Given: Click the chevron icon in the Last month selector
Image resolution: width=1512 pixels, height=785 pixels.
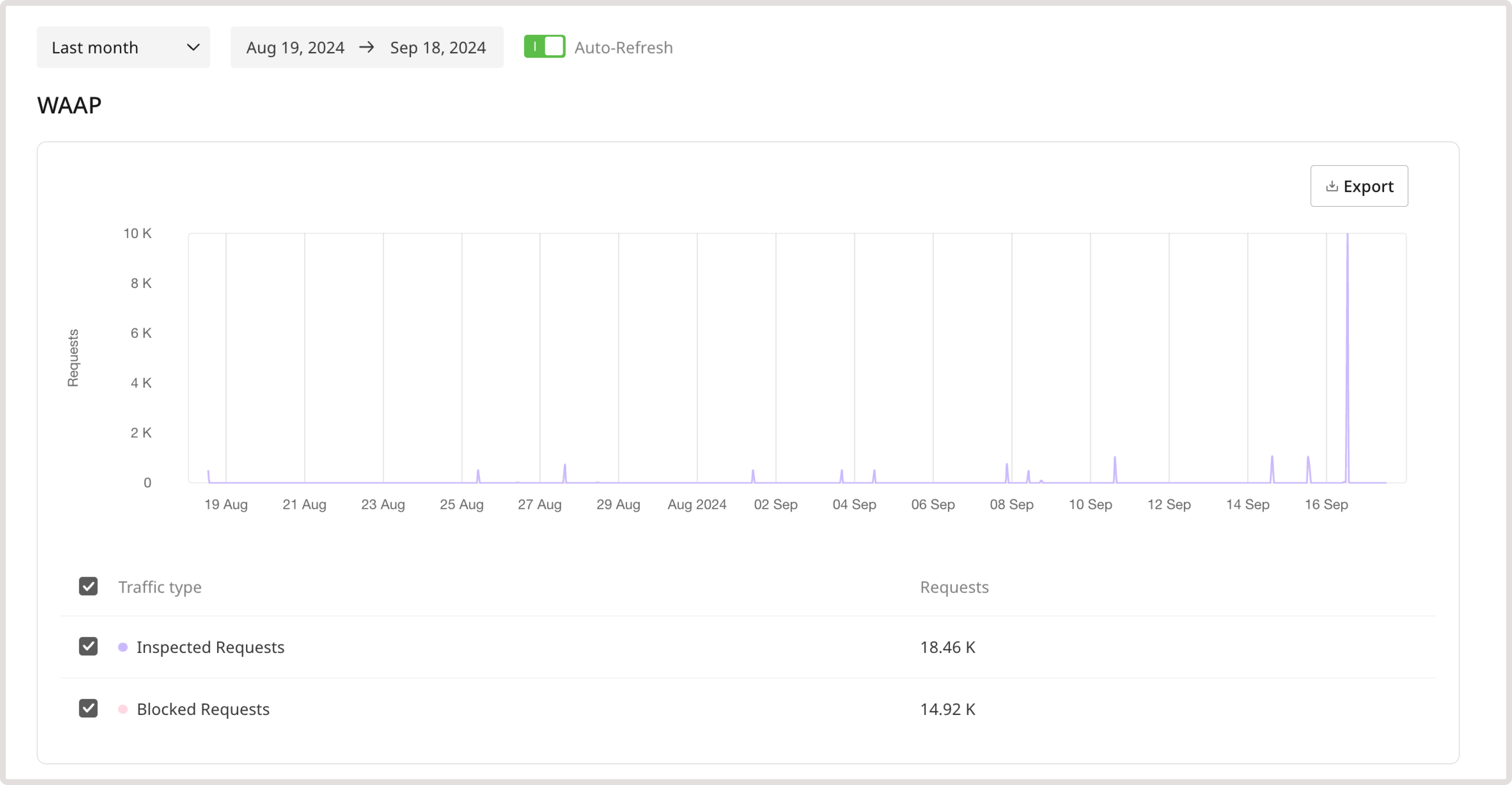Looking at the screenshot, I should (194, 47).
